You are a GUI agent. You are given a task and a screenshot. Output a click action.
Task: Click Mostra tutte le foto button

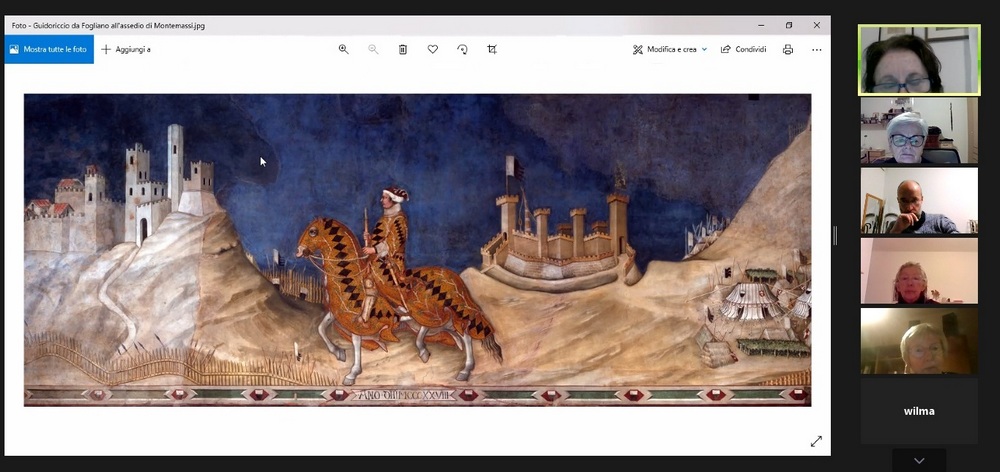(49, 49)
